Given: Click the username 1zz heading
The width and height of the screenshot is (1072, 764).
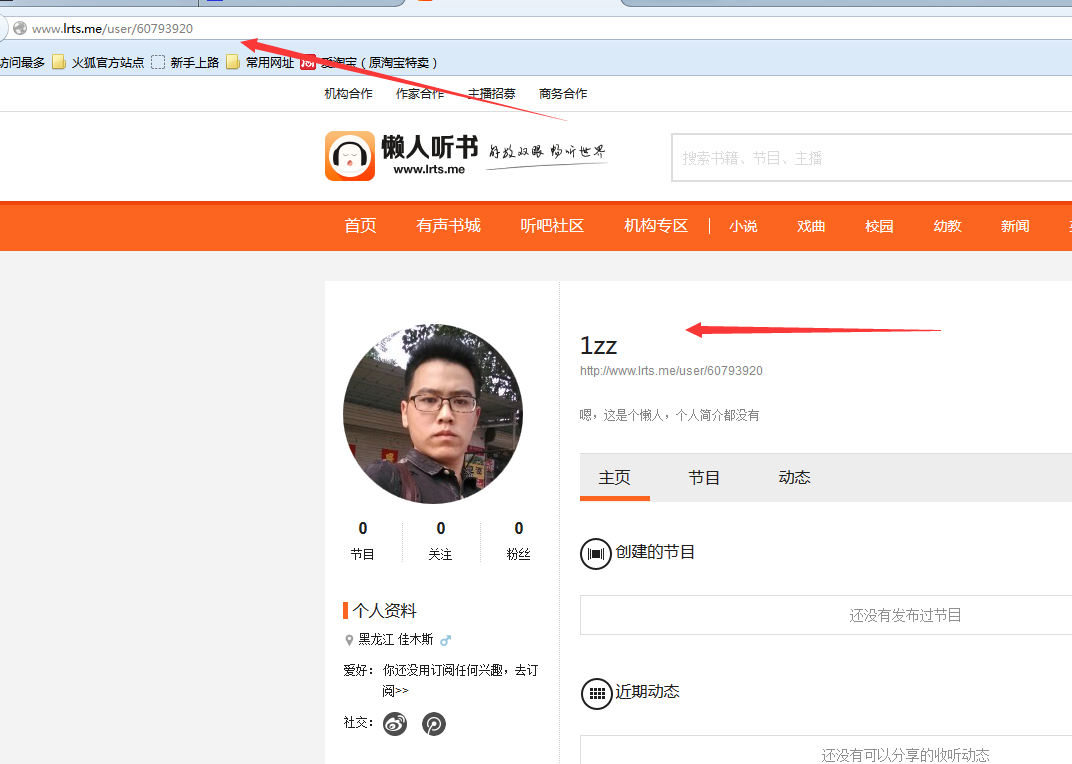Looking at the screenshot, I should [x=598, y=345].
